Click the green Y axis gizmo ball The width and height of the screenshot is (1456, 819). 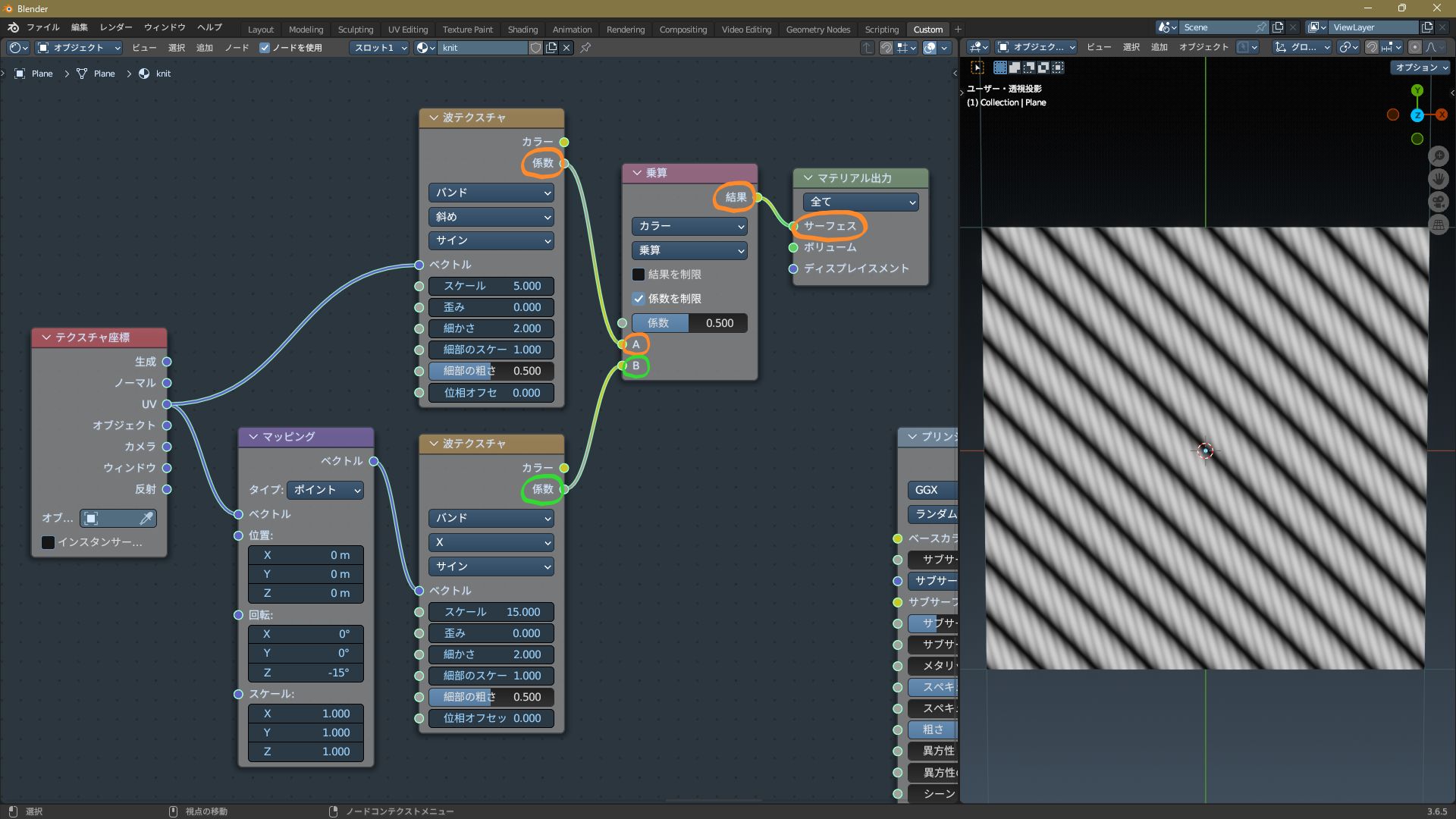pos(1417,90)
